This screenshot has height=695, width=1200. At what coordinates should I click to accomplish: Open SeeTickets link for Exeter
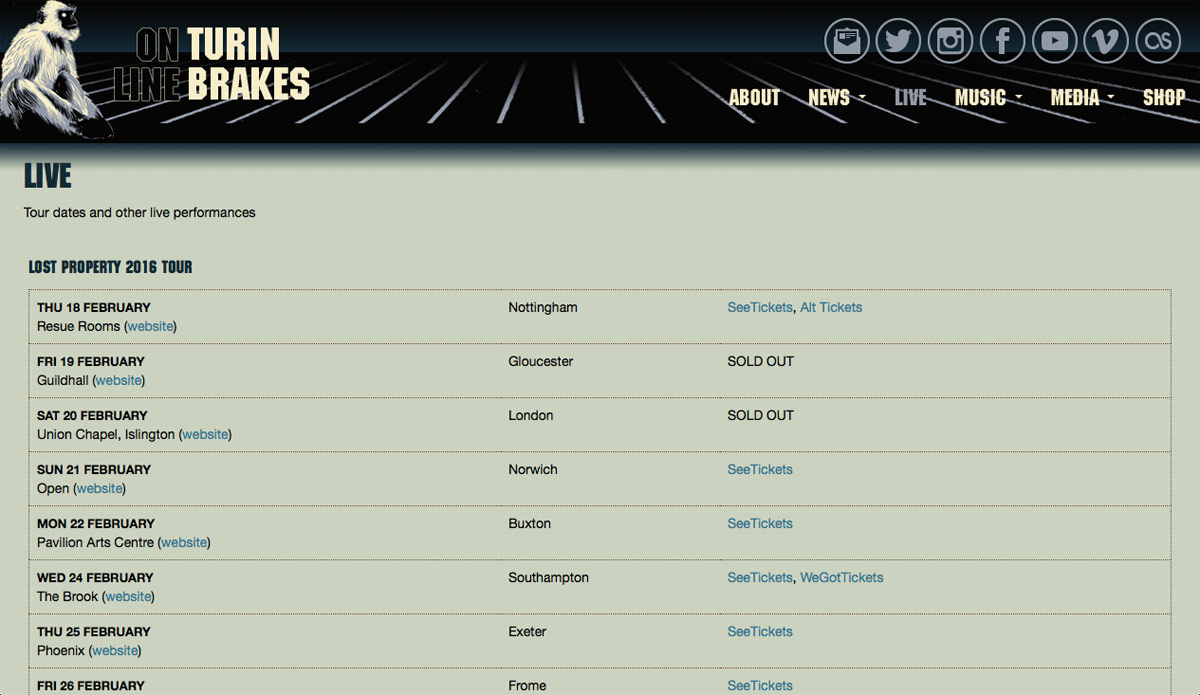[x=760, y=631]
